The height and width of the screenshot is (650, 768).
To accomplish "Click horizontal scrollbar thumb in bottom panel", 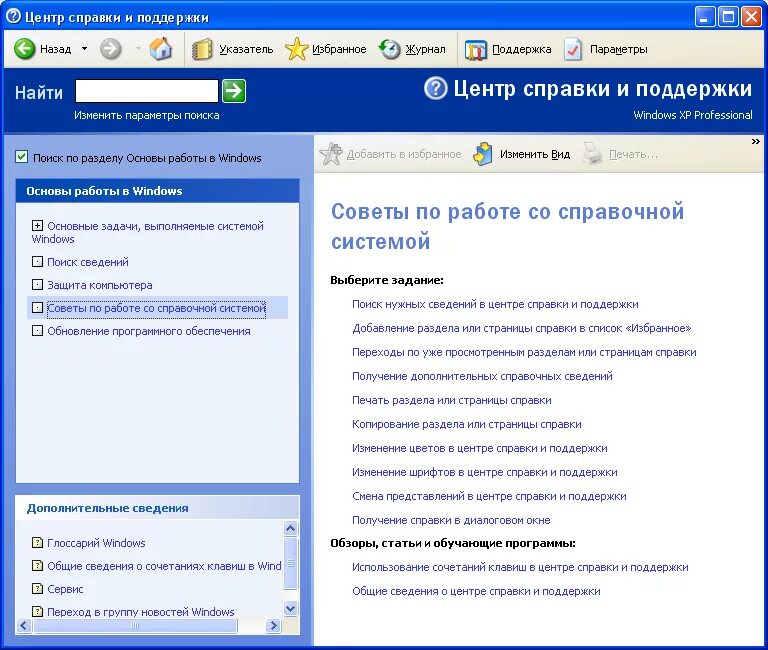I will click(x=135, y=626).
